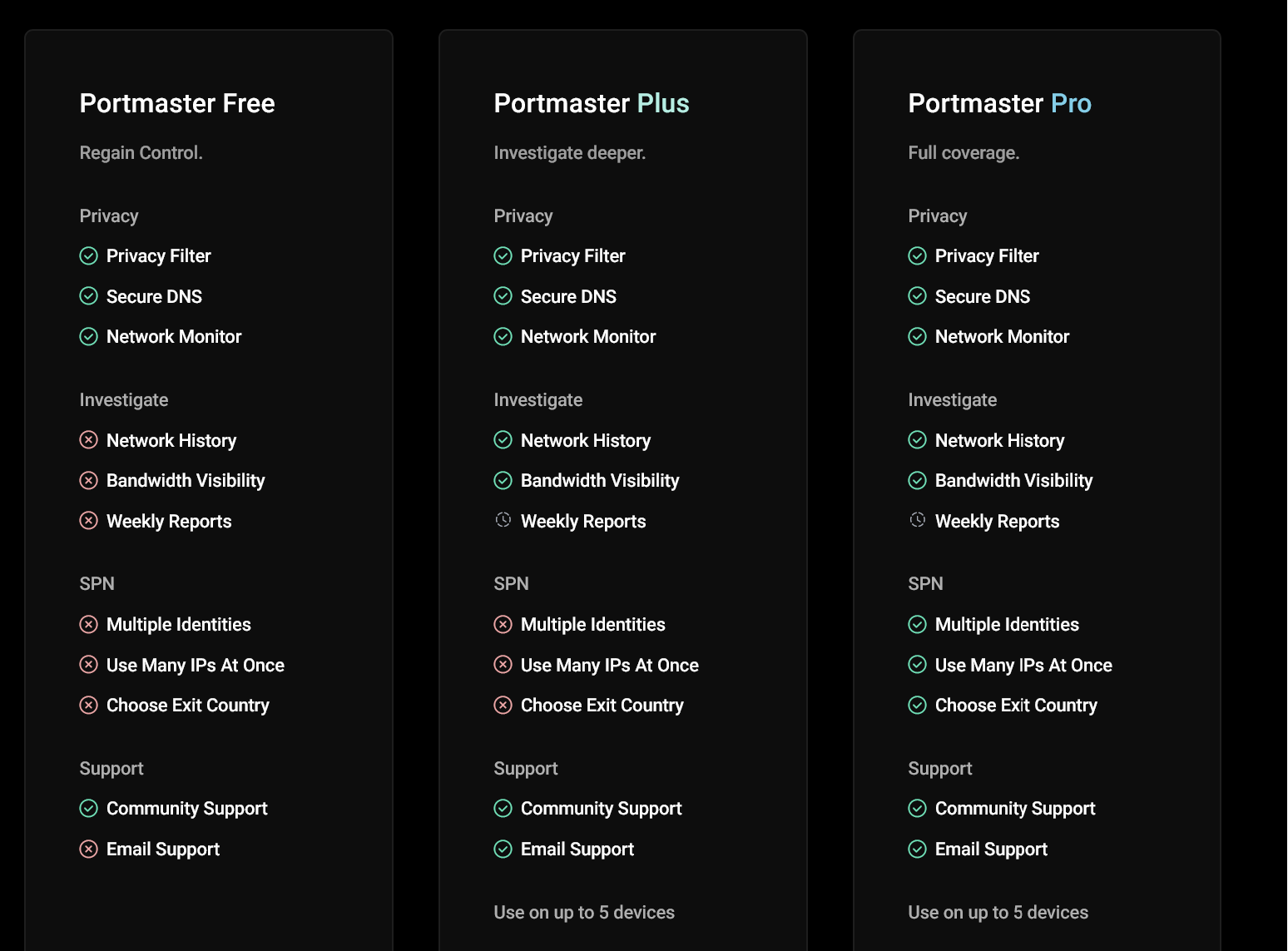
Task: Select the Portmaster Plus plan heading
Action: [x=592, y=103]
